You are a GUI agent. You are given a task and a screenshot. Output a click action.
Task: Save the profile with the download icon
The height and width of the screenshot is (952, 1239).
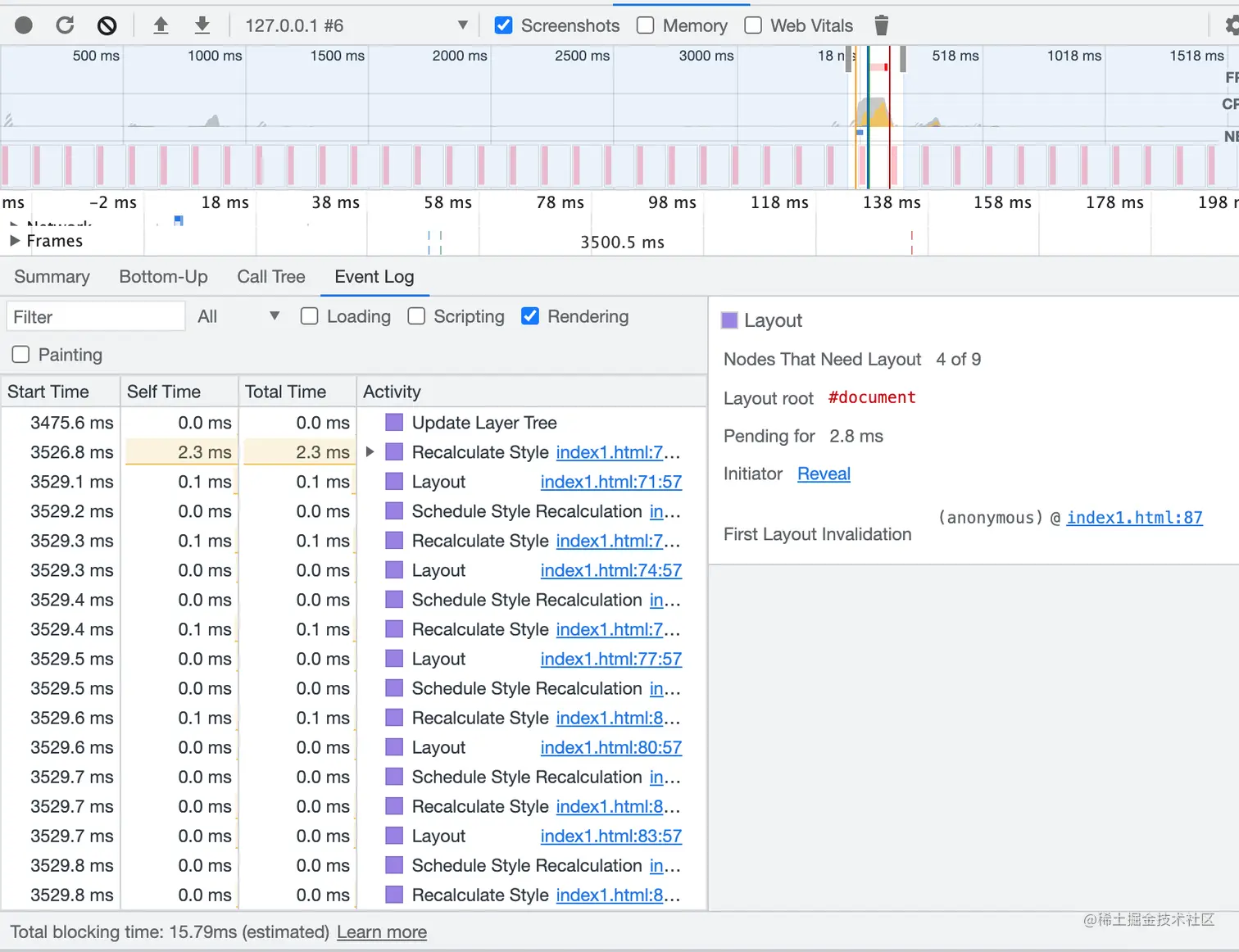tap(202, 25)
